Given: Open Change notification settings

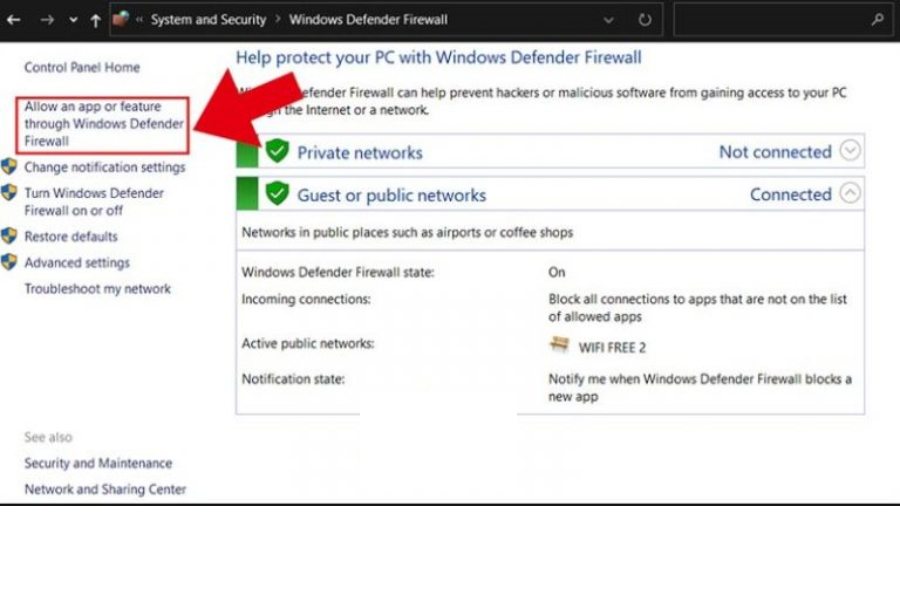Looking at the screenshot, I should [x=104, y=167].
